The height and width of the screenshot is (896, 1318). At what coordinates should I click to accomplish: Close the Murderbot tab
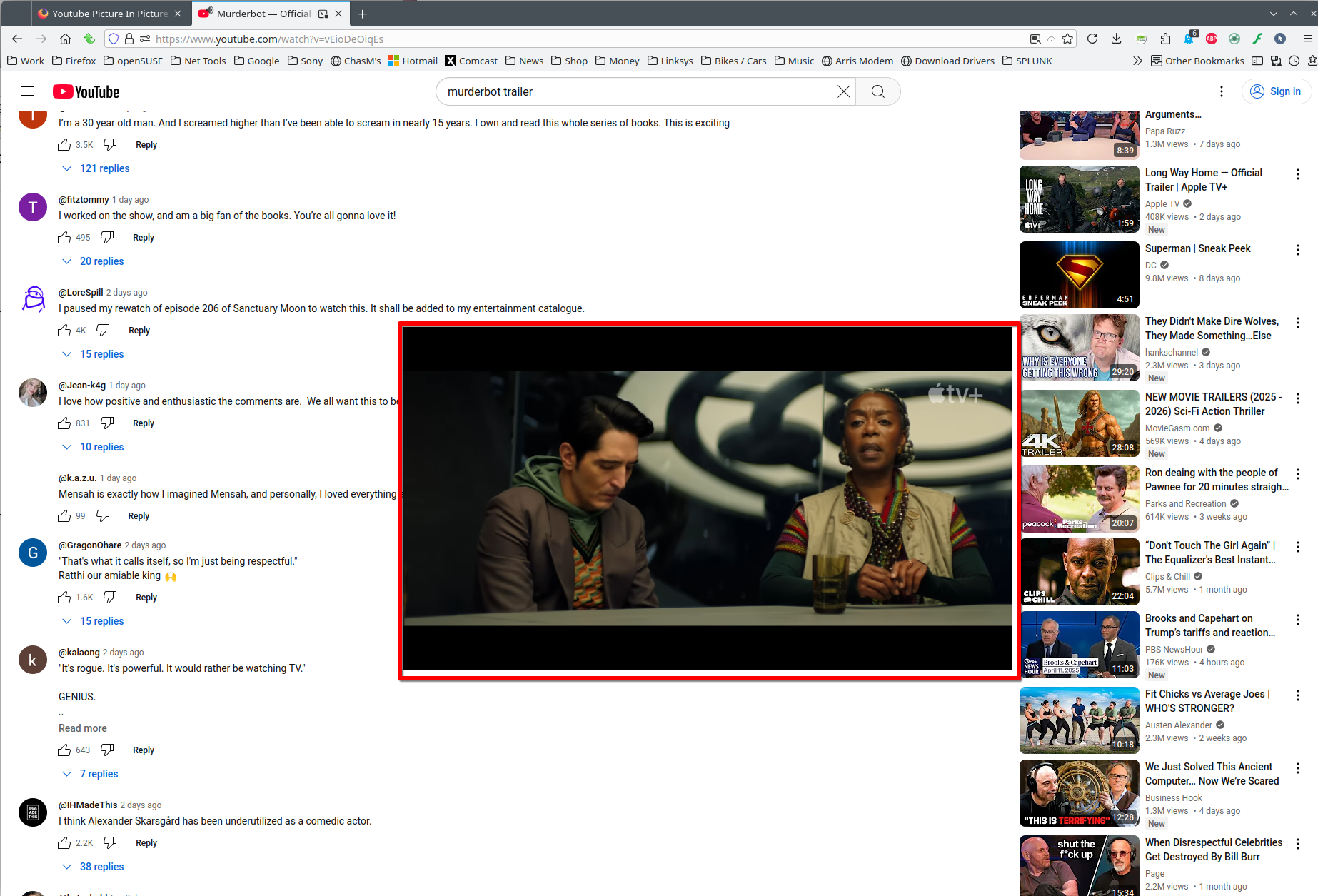(338, 14)
